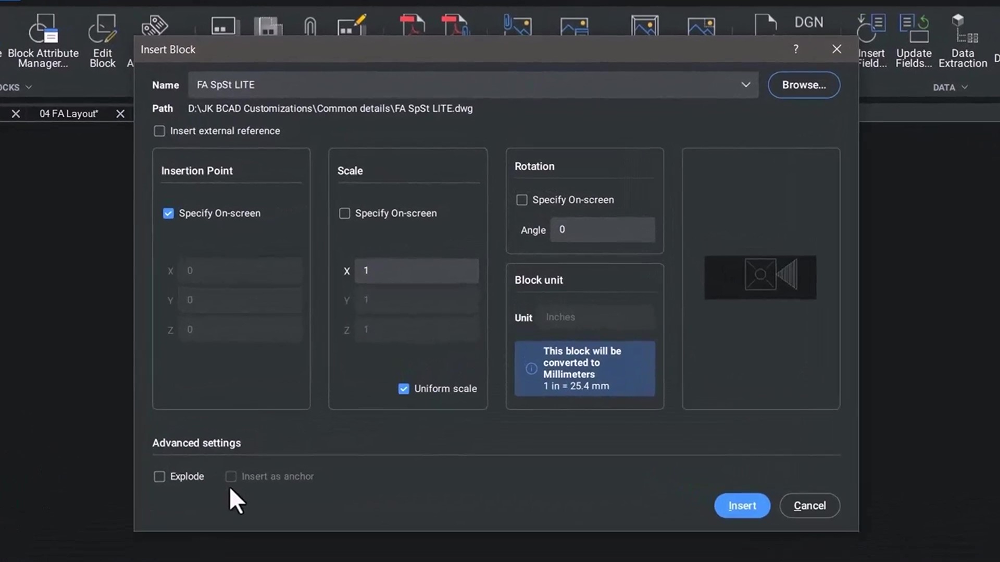The height and width of the screenshot is (562, 1000).
Task: Click the first red PDF icon in ribbon
Action: pos(412,25)
